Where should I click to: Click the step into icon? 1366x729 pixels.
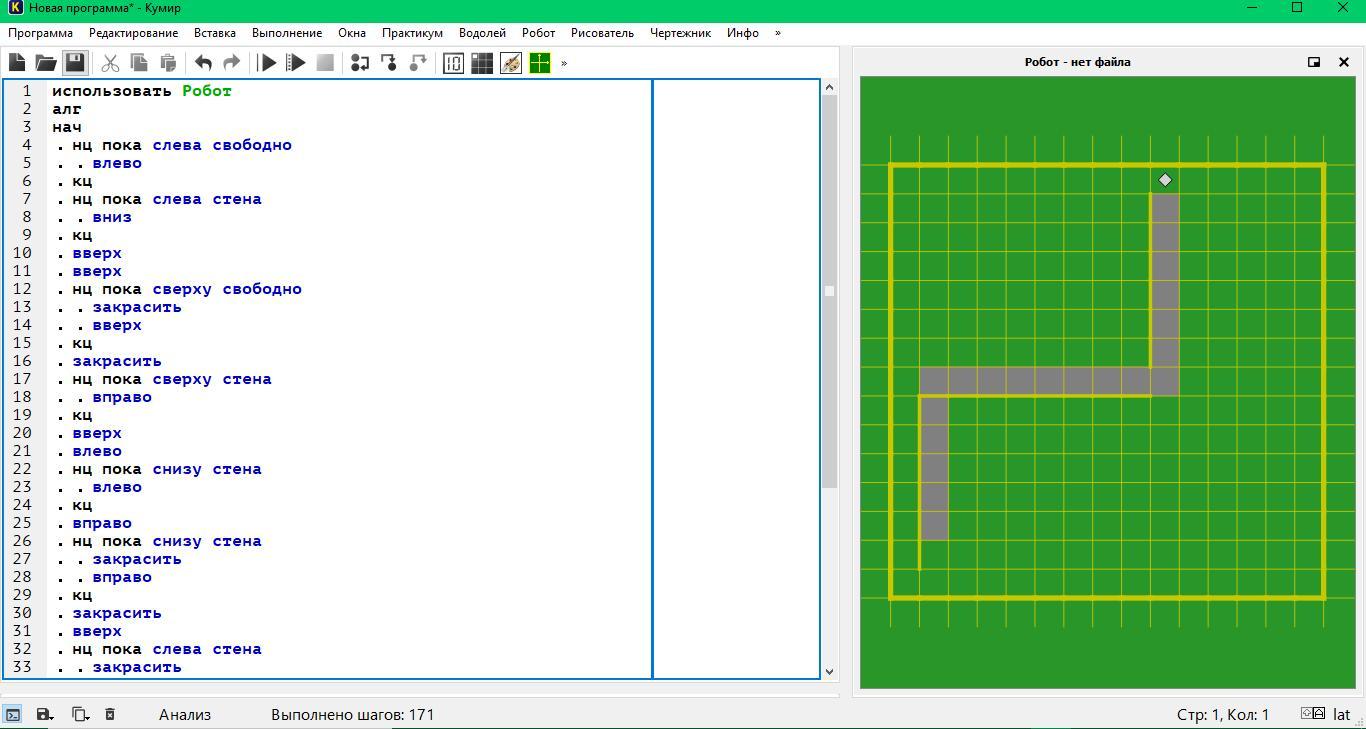click(x=389, y=63)
